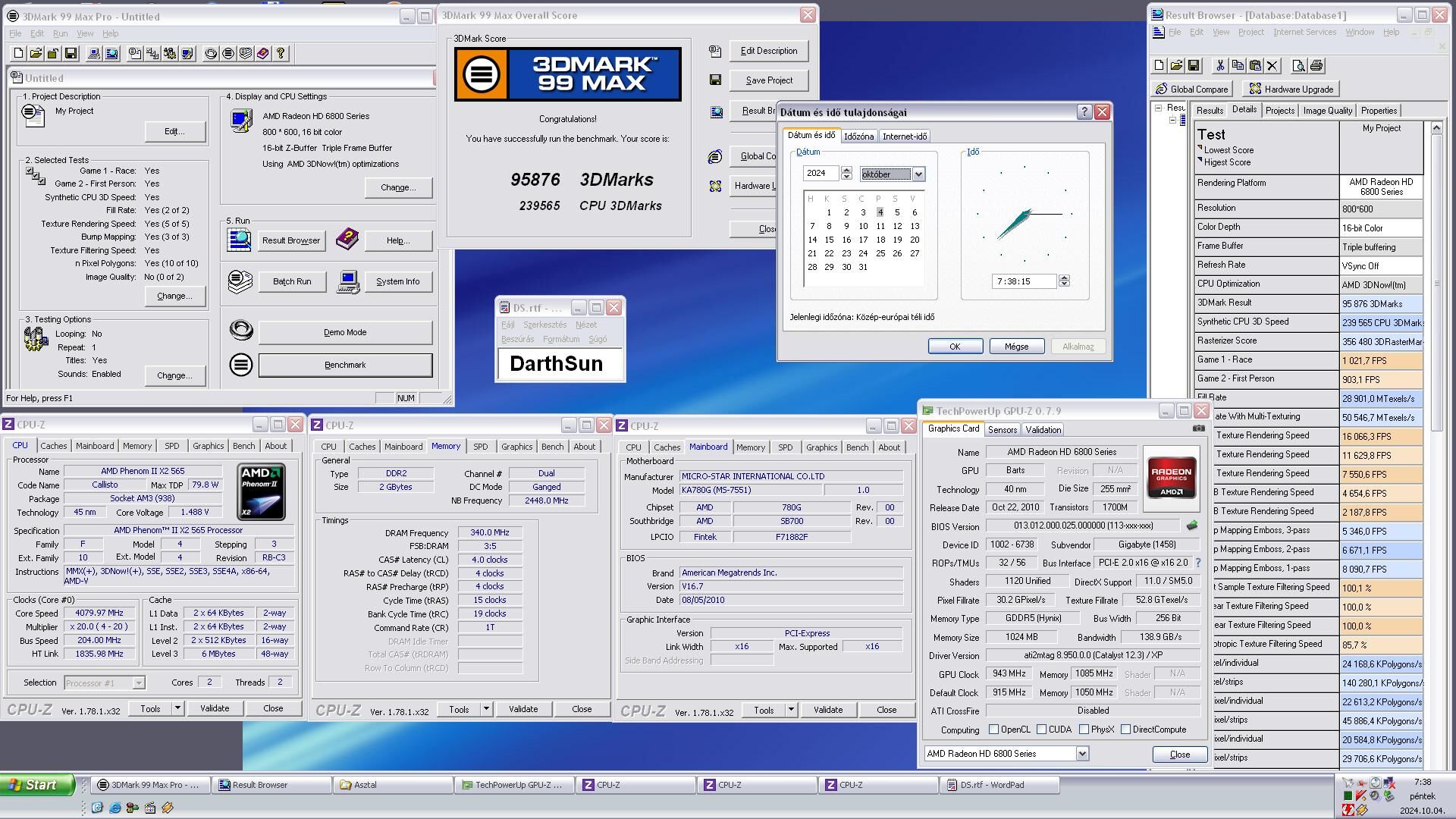Click Edit Description button in score dialog
Screen dimensions: 1456x819
coord(768,51)
